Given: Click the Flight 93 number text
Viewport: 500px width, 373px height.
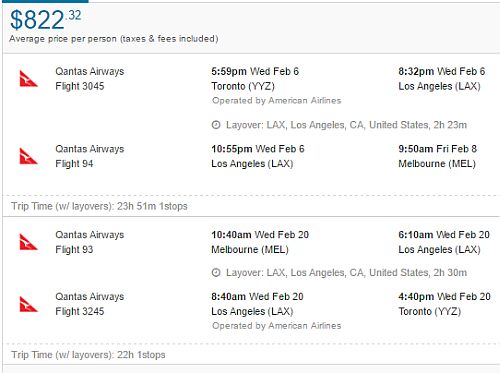Looking at the screenshot, I should [x=74, y=249].
